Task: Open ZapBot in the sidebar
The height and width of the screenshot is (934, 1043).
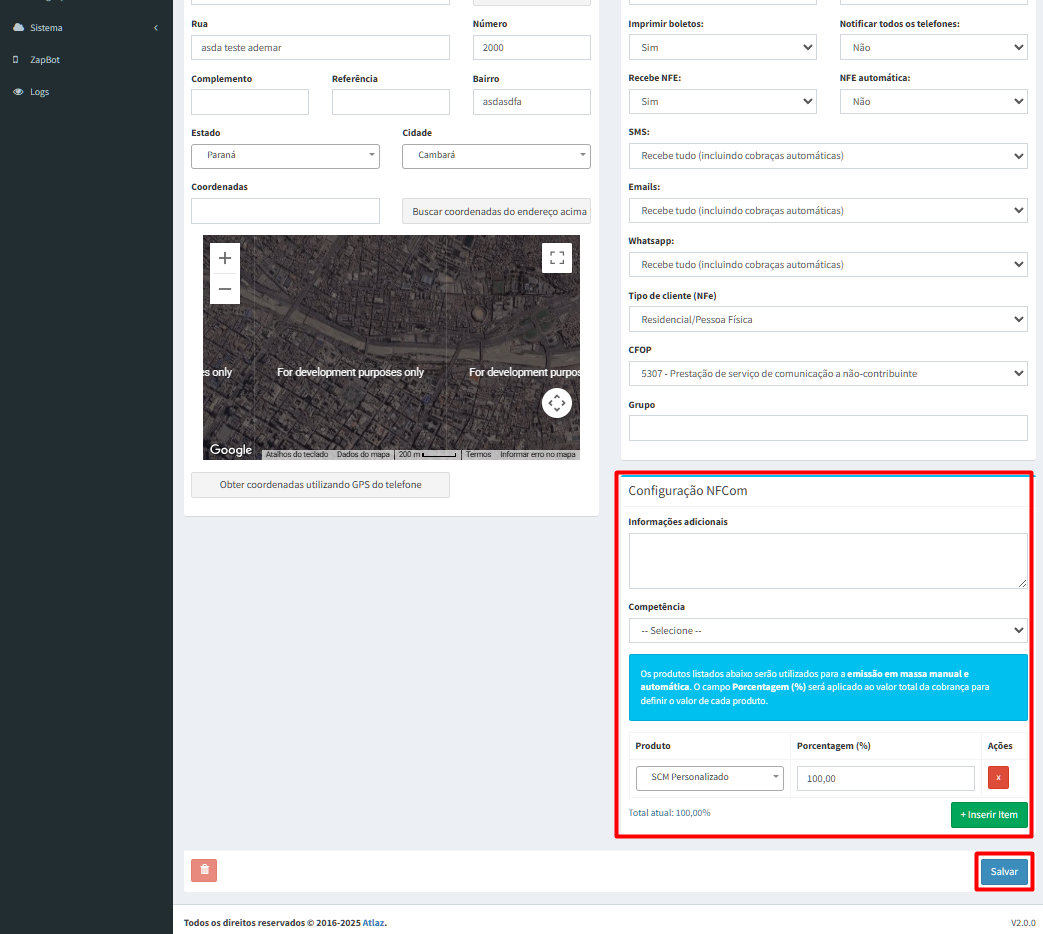Action: [45, 60]
